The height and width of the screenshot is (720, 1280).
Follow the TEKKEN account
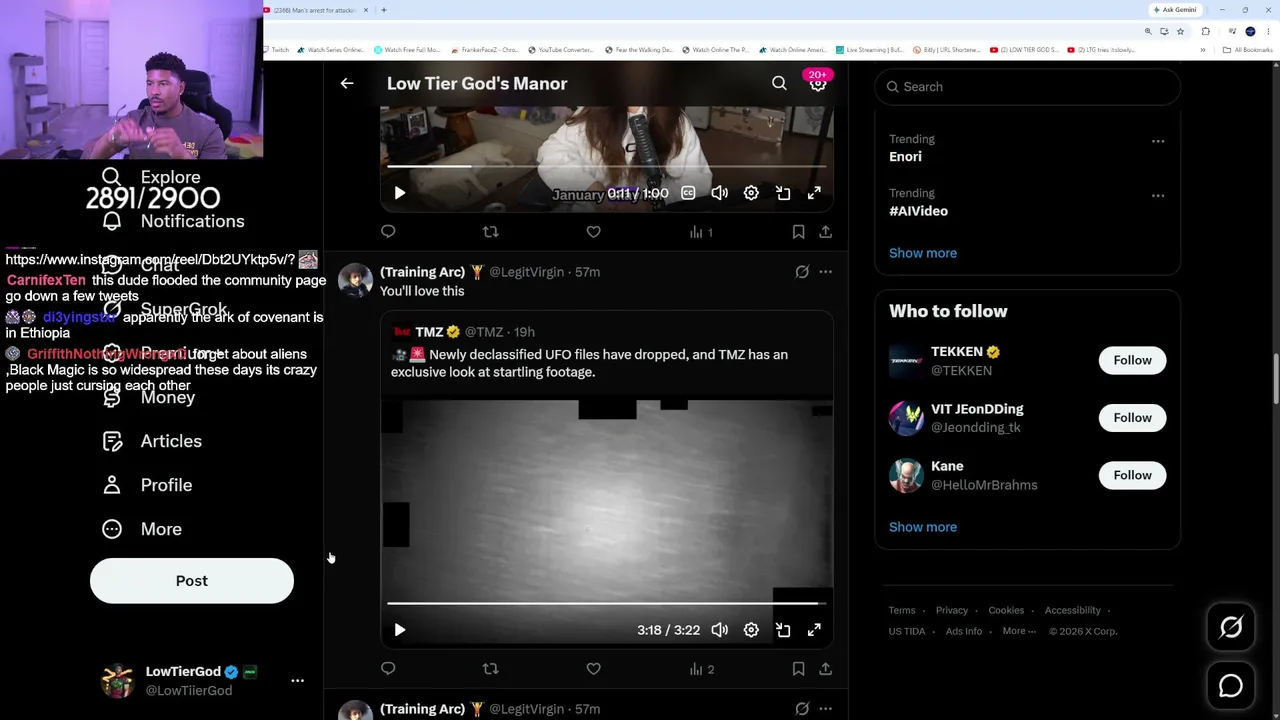pos(1132,360)
